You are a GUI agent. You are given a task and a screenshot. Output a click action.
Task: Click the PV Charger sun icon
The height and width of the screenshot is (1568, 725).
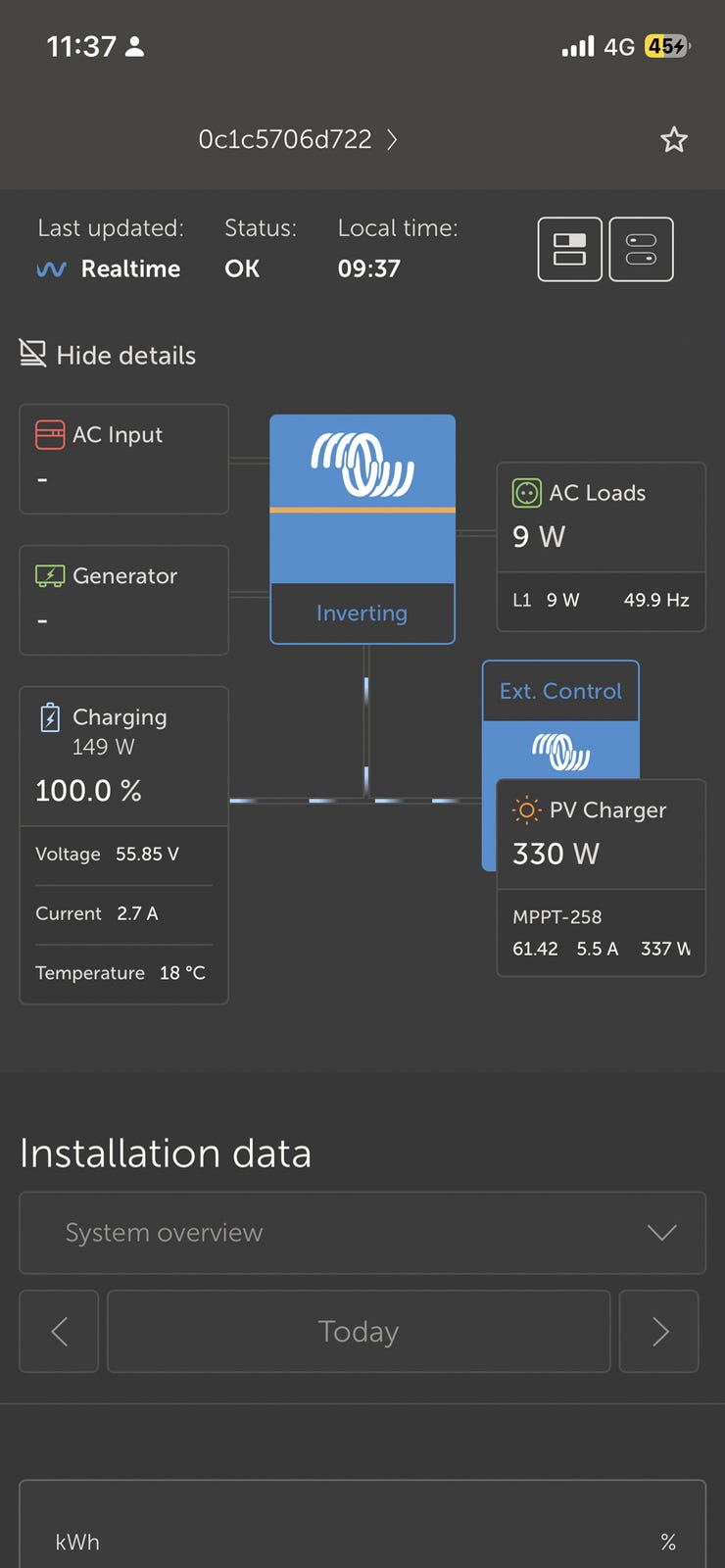point(526,809)
